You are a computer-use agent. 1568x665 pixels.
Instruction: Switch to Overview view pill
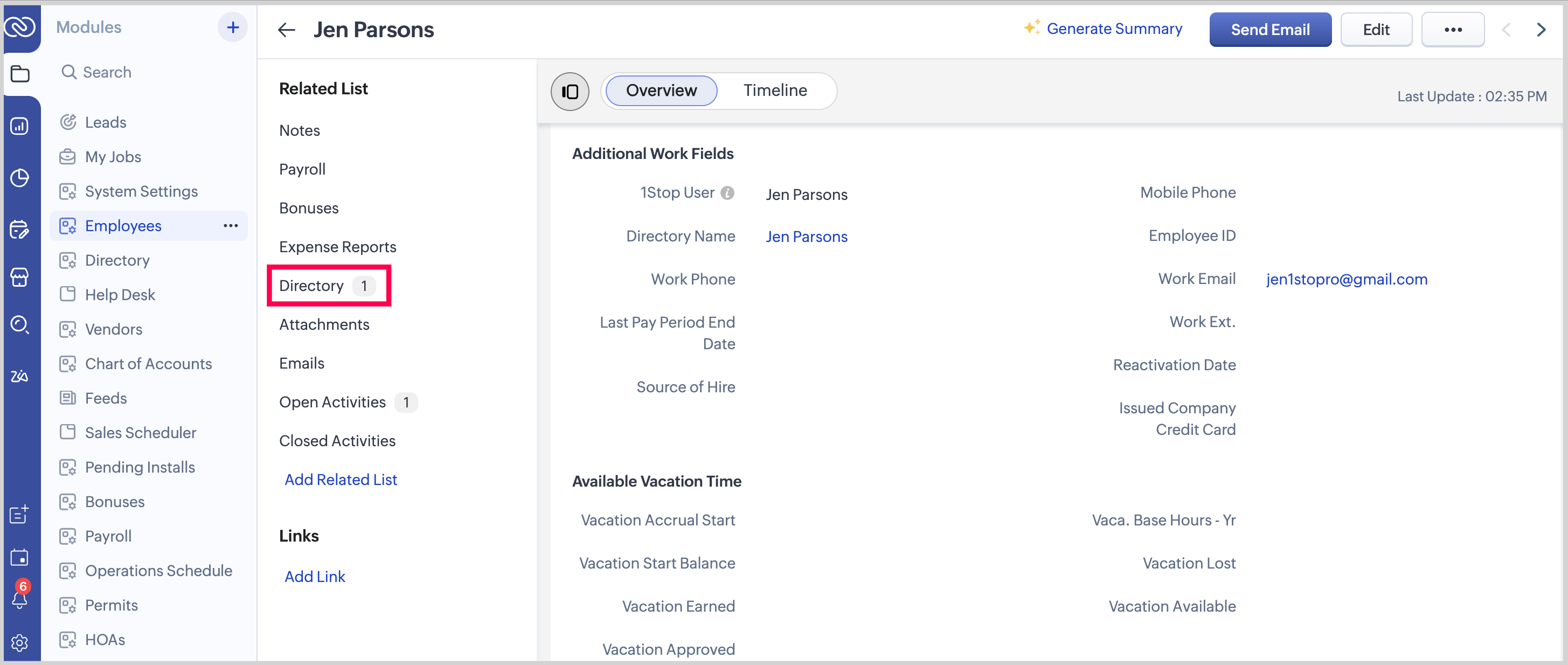pos(661,91)
